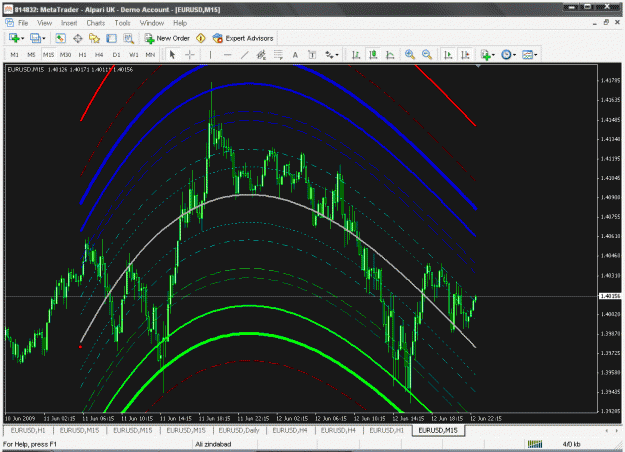625x452 pixels.
Task: Select the horizontal line drawing tool
Action: [228, 55]
